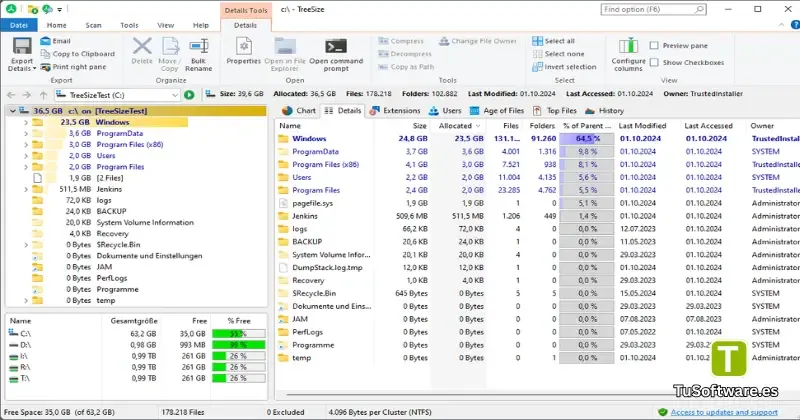Viewport: 800px width, 420px height.
Task: Open the Export Details dropdown arrow
Action: 34,68
